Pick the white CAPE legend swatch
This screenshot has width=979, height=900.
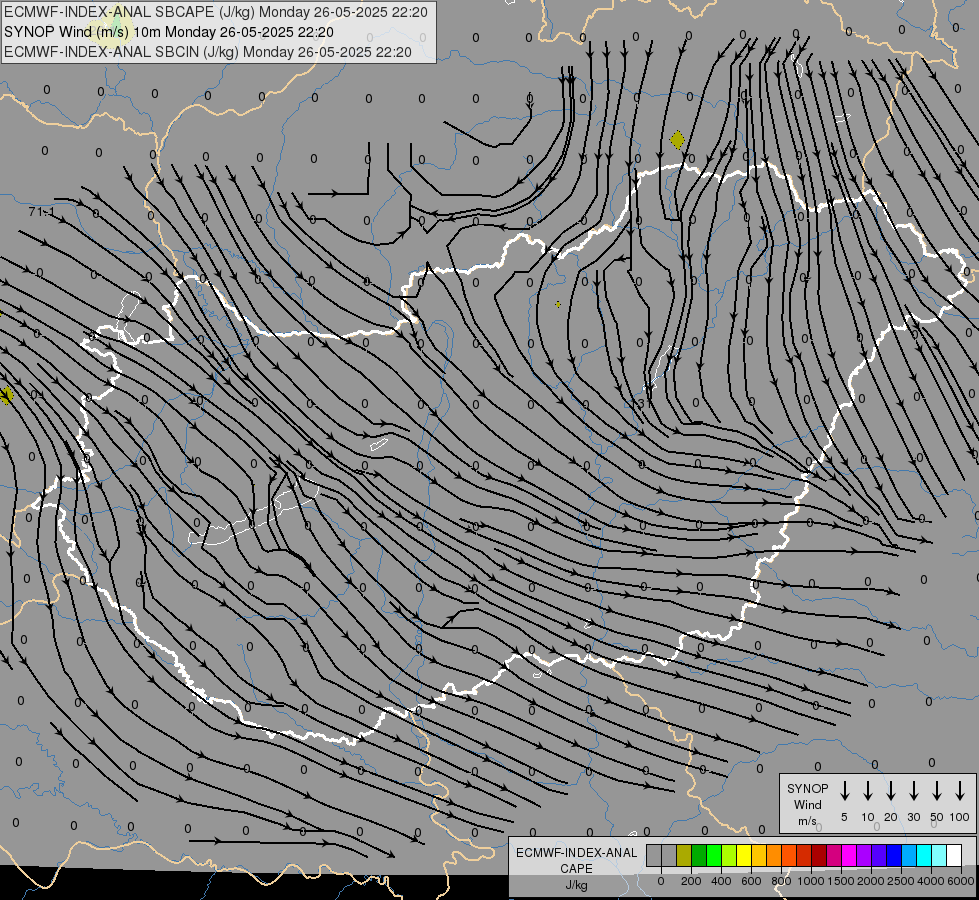(955, 855)
